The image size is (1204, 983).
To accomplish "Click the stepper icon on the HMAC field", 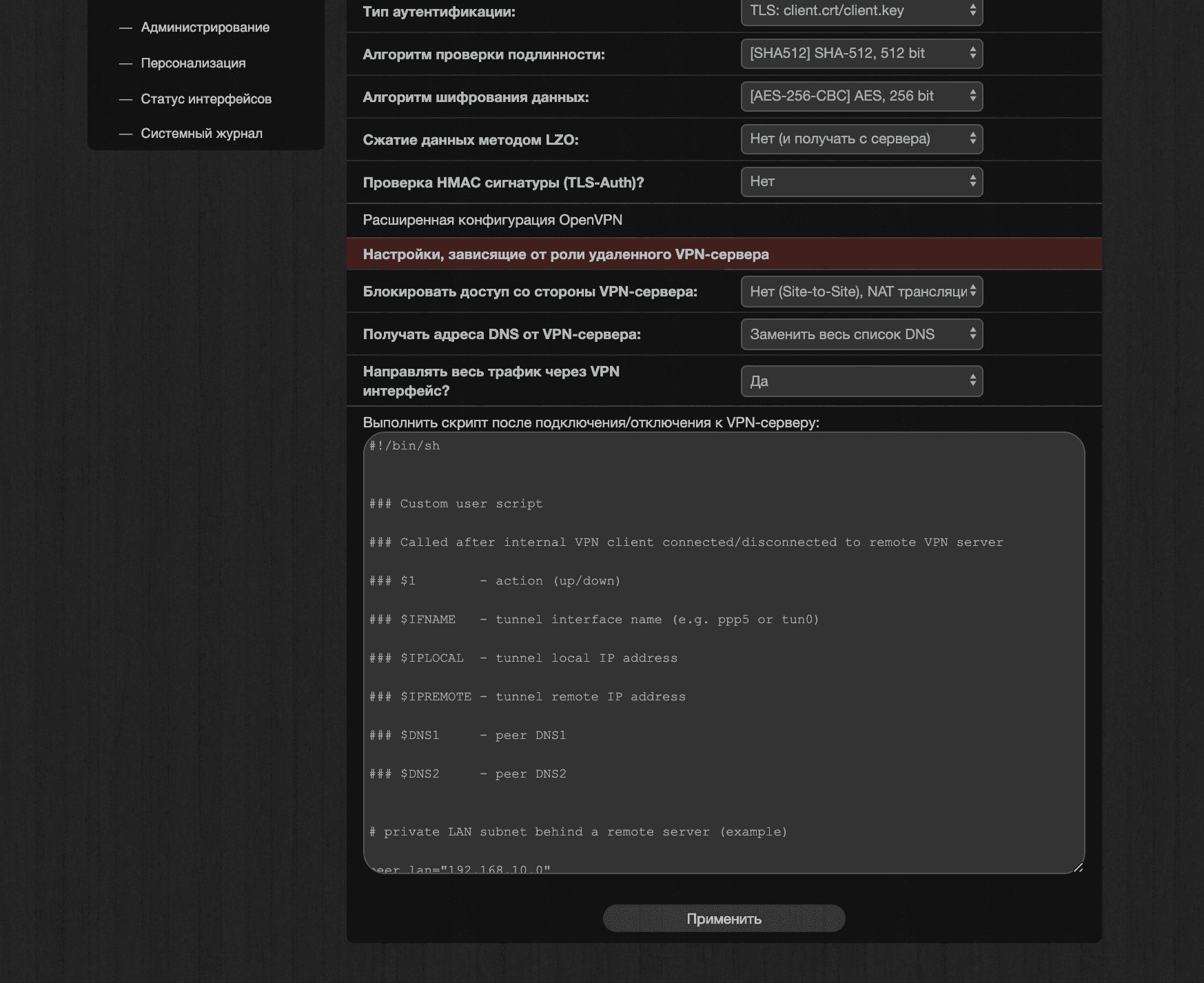I will click(x=972, y=181).
